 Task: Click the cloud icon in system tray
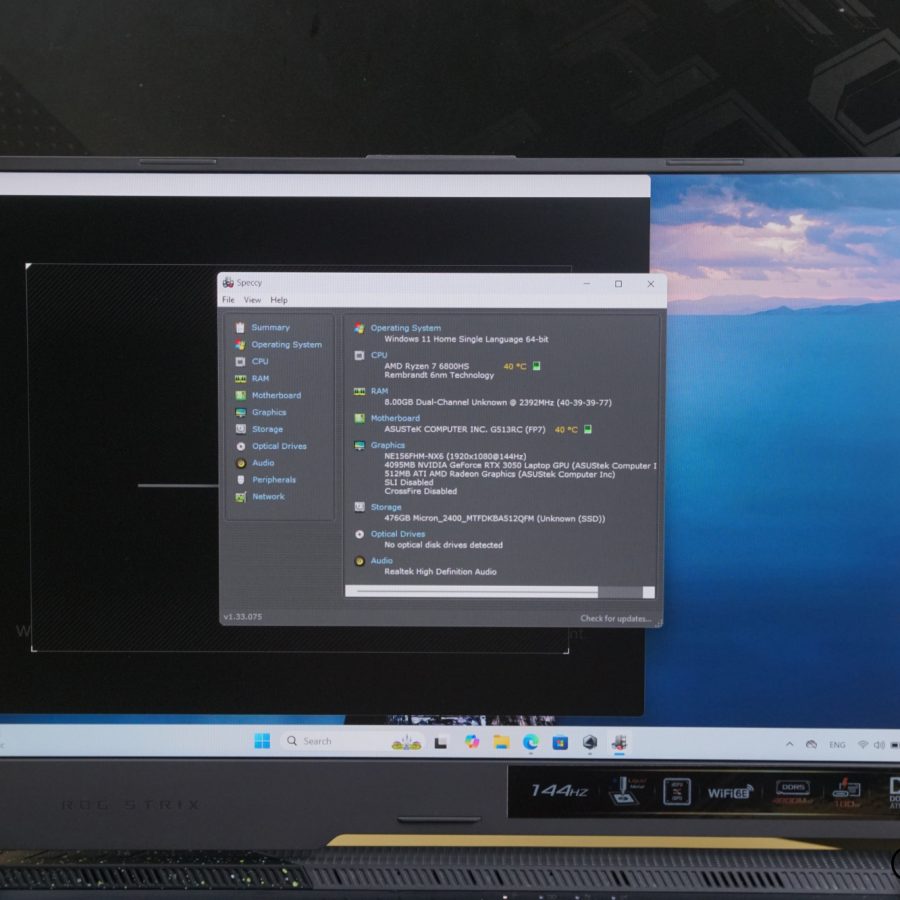tap(811, 744)
